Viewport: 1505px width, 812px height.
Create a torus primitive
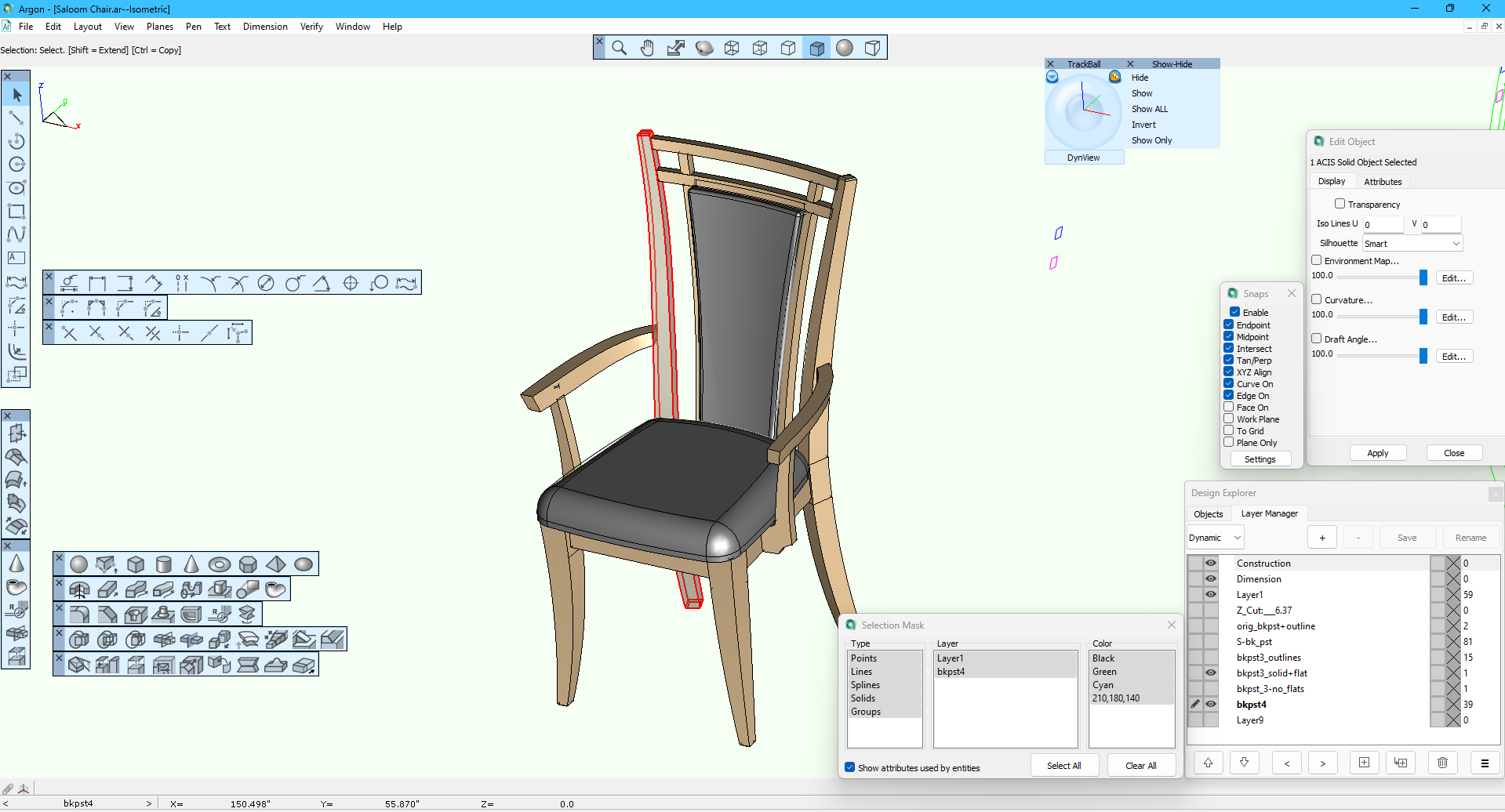tap(220, 564)
